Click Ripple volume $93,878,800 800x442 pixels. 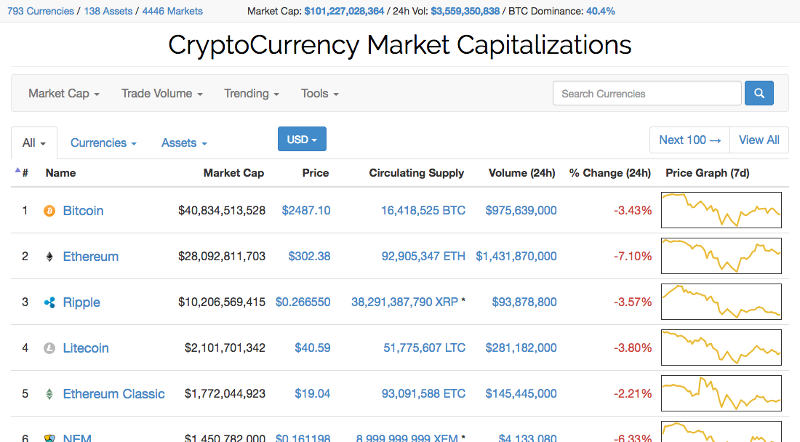[x=524, y=302]
